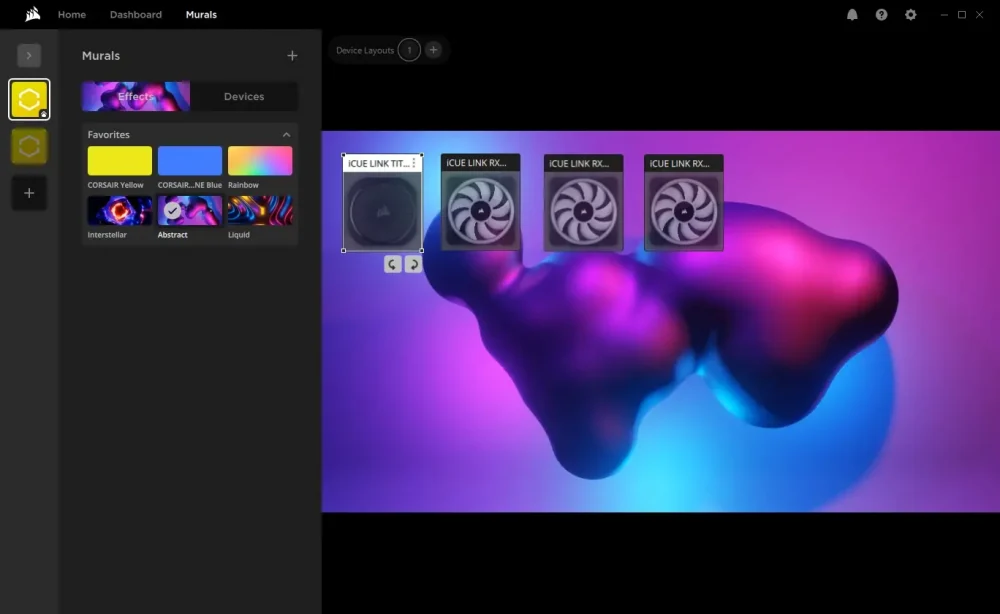The image size is (1000, 614).
Task: Minimize the iCUE window
Action: (x=944, y=15)
